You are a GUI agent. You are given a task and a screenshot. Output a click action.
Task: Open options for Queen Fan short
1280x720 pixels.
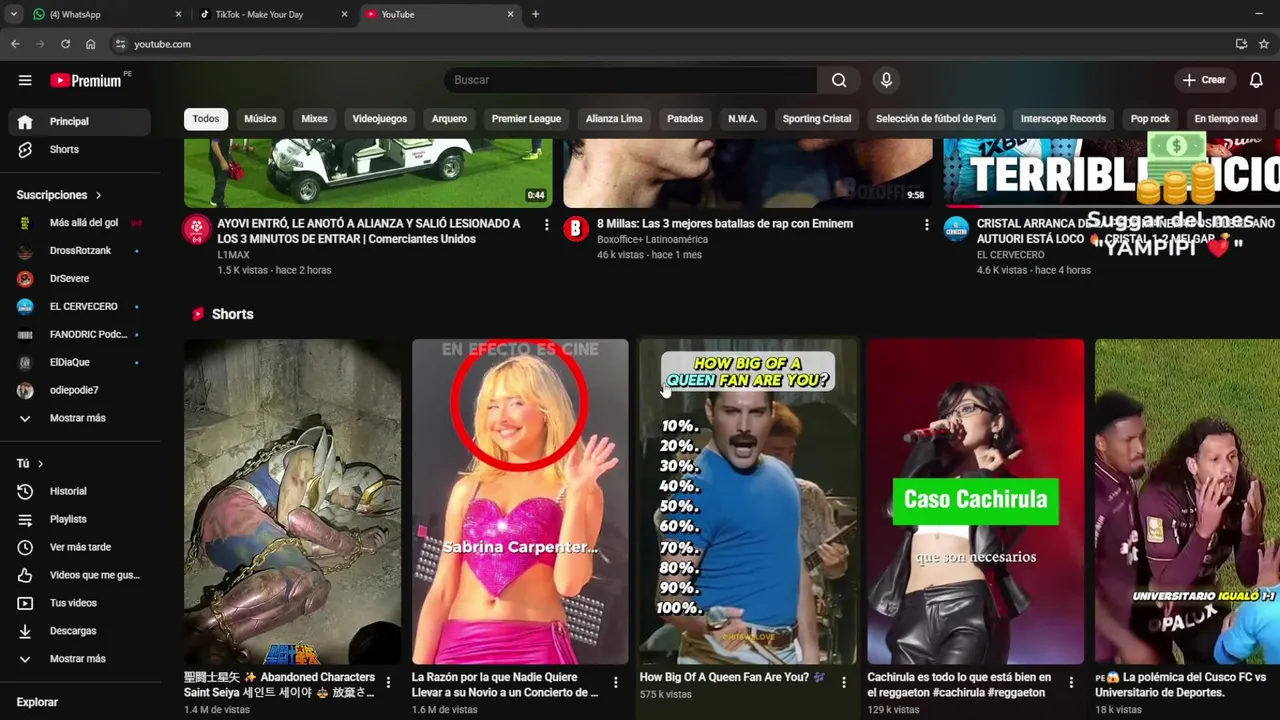point(844,683)
